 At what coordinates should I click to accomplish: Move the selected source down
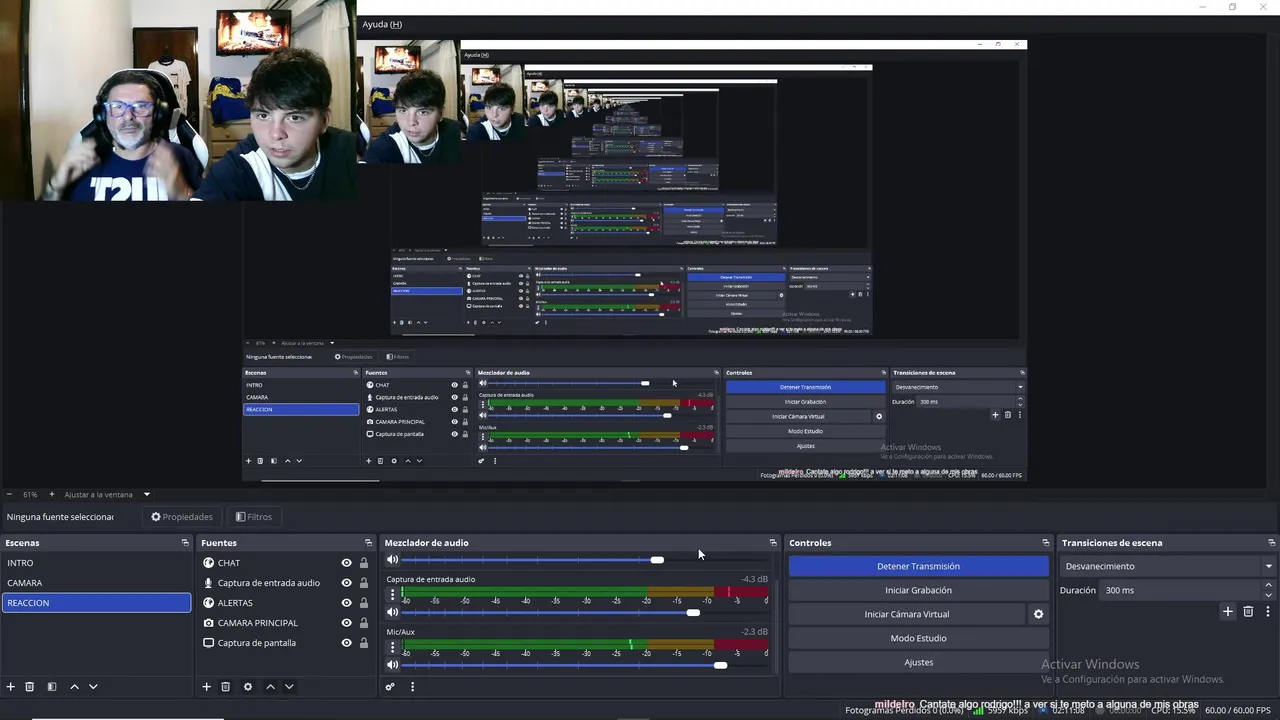[289, 687]
